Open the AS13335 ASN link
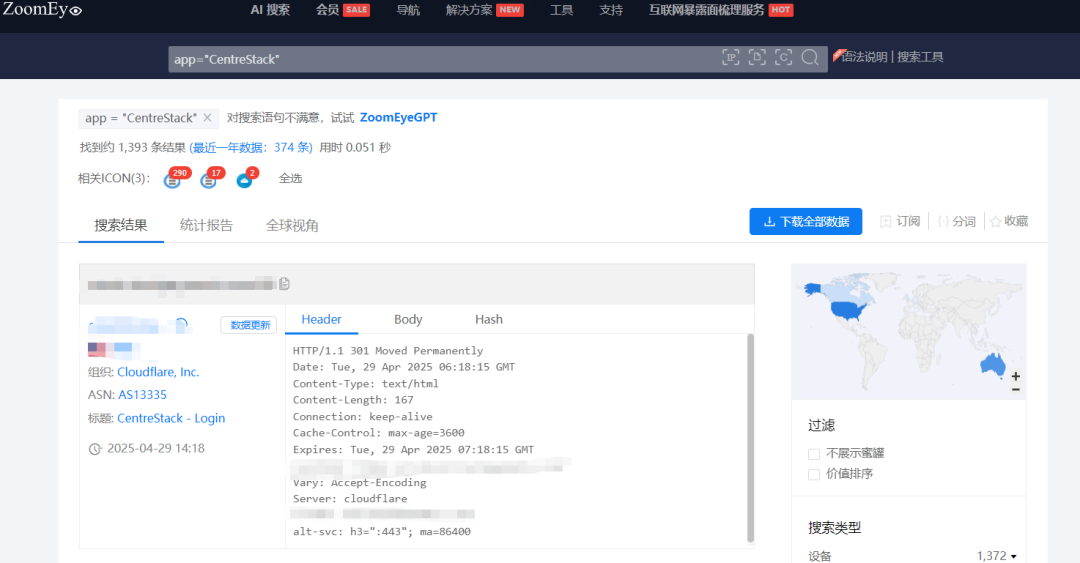Image resolution: width=1080 pixels, height=563 pixels. coord(143,395)
